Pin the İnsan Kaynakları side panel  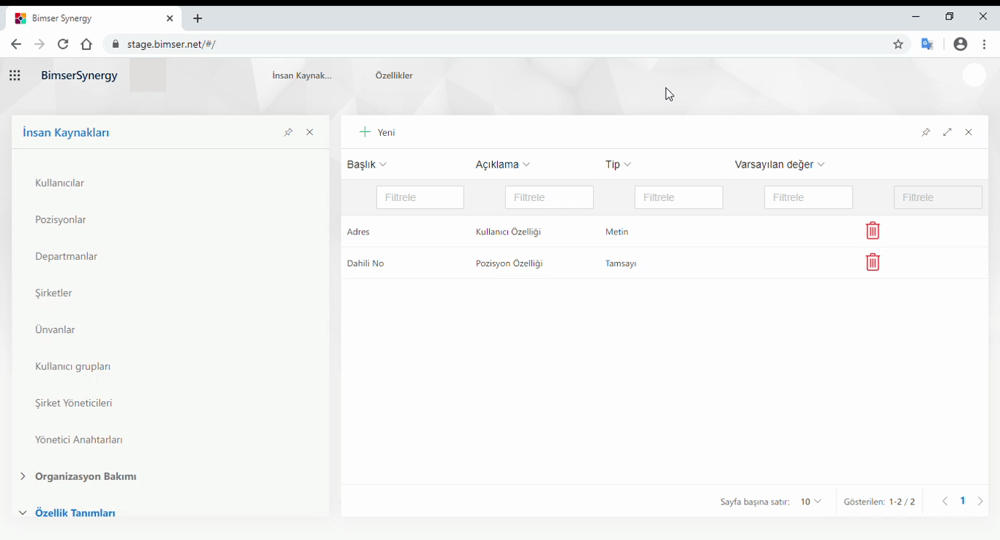(288, 132)
